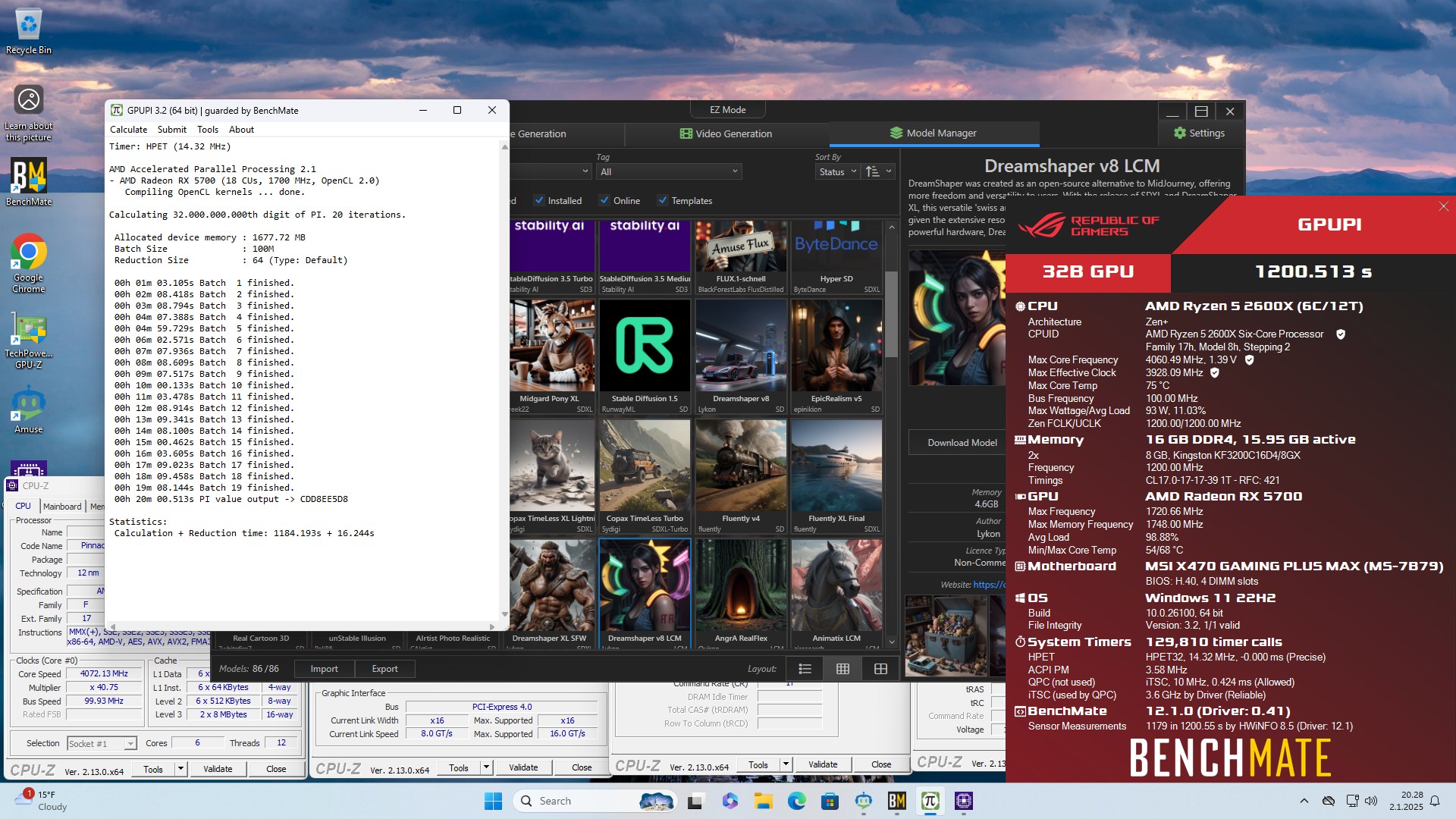Toggle the Templates filter checkbox
Image resolution: width=1456 pixels, height=819 pixels.
click(663, 201)
